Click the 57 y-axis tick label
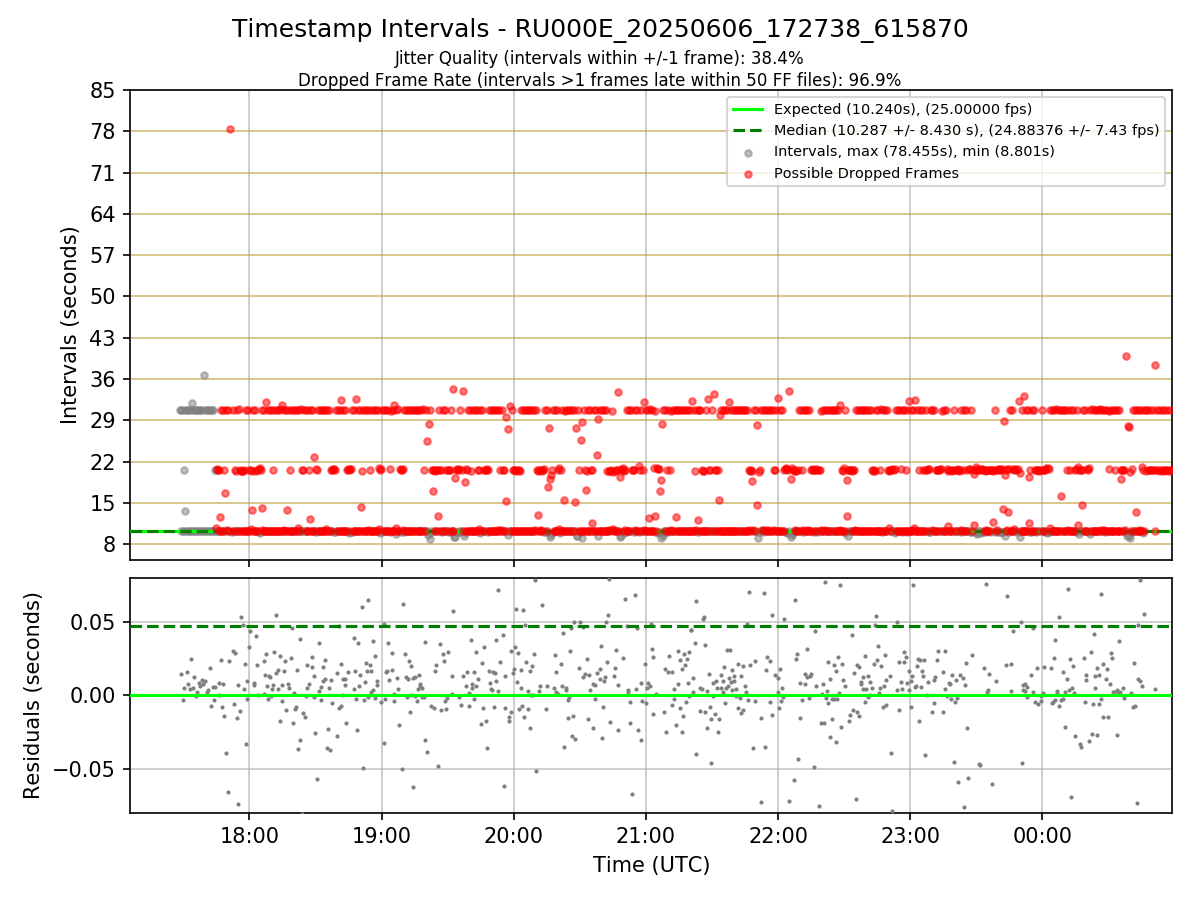The width and height of the screenshot is (1200, 900). click(x=102, y=255)
